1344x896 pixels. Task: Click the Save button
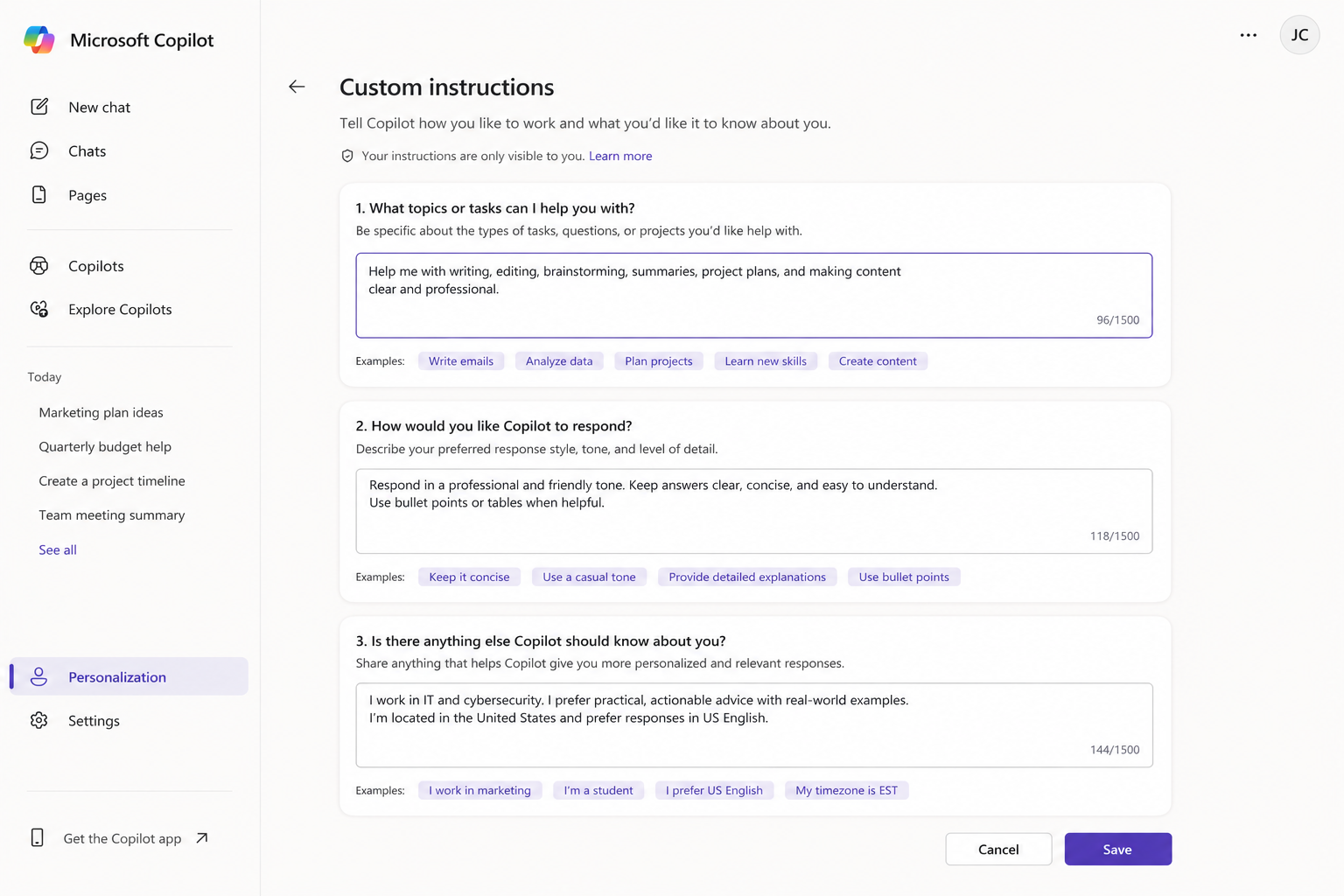click(1117, 849)
